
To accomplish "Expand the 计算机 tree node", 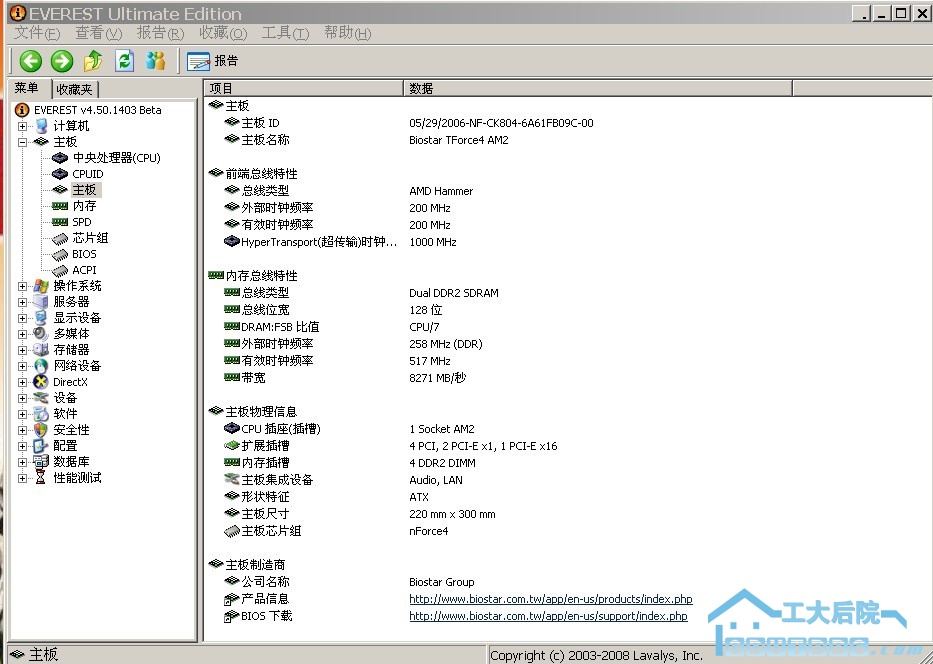I will click(23, 126).
